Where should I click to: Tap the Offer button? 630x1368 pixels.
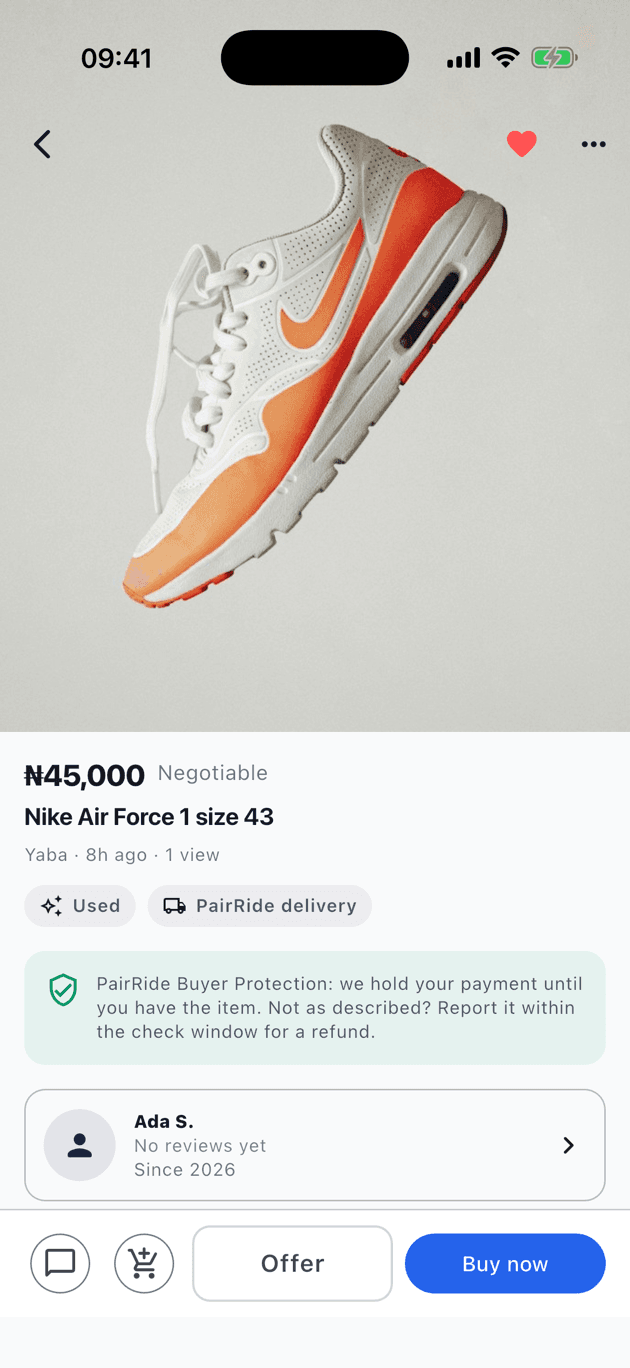(292, 1263)
